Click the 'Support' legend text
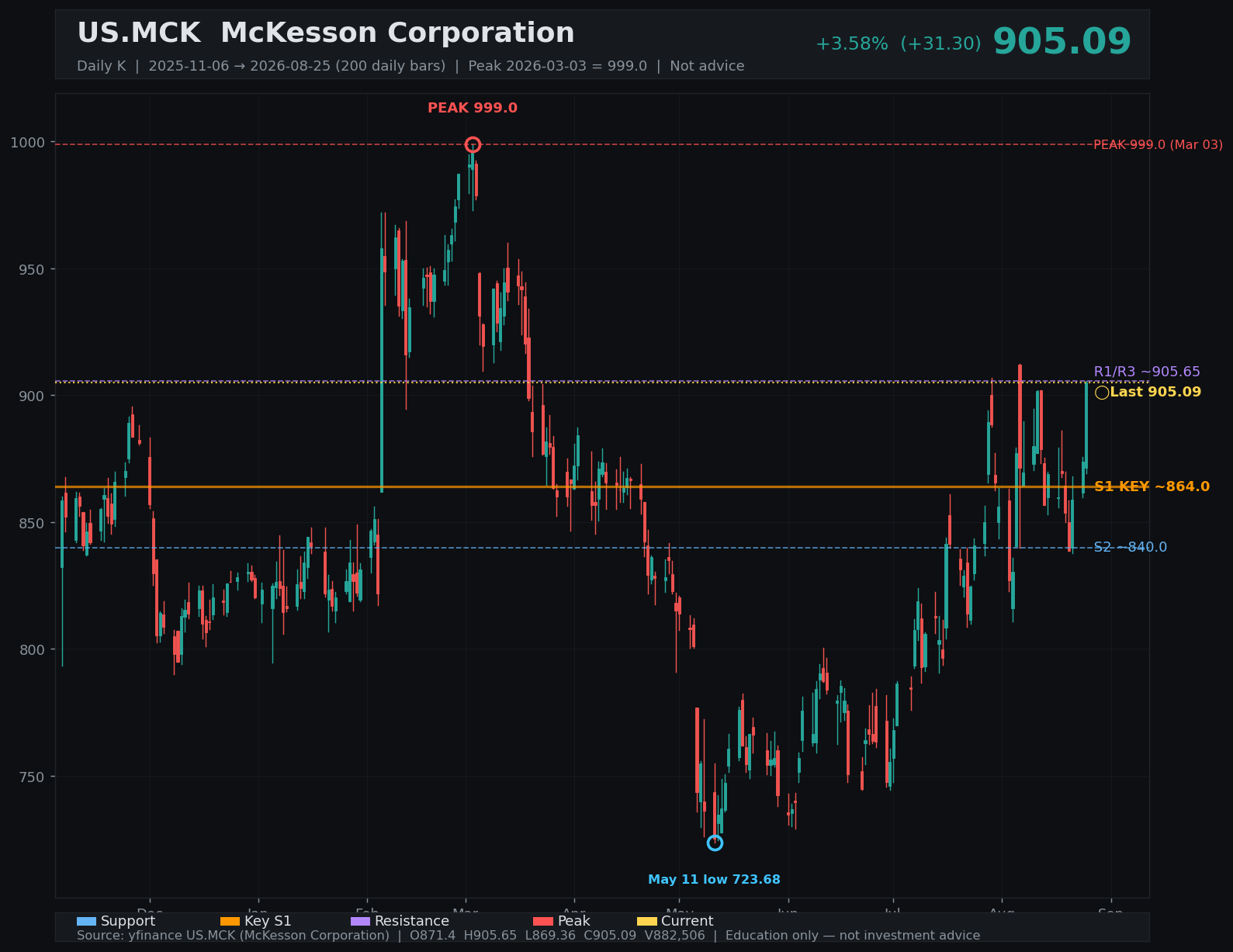Viewport: 1233px width, 952px height. (128, 922)
